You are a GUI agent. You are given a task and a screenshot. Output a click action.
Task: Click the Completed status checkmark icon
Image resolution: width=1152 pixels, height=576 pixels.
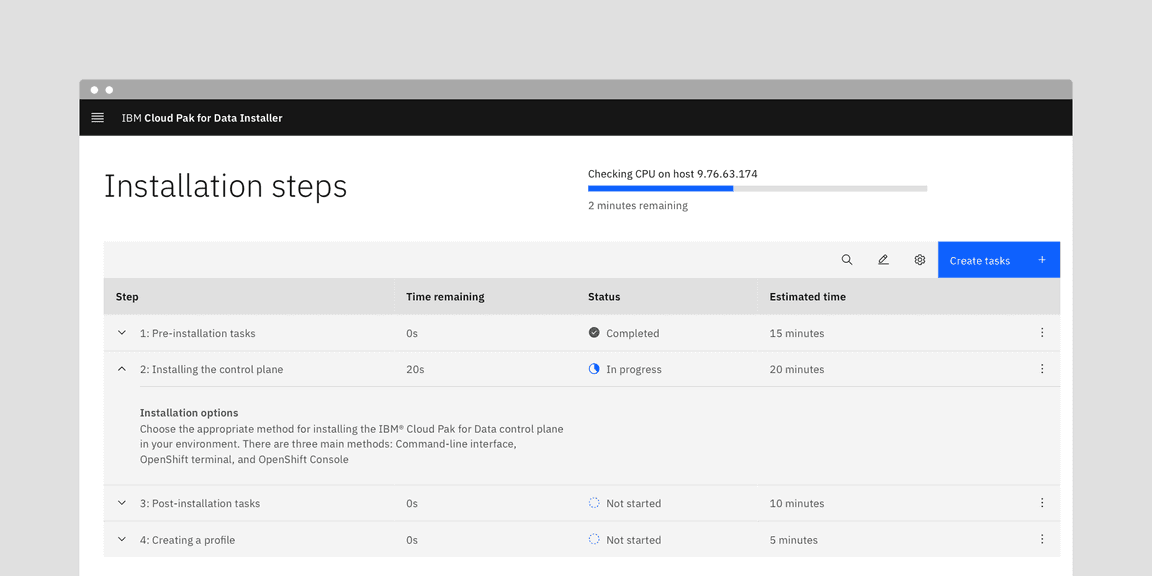point(594,333)
